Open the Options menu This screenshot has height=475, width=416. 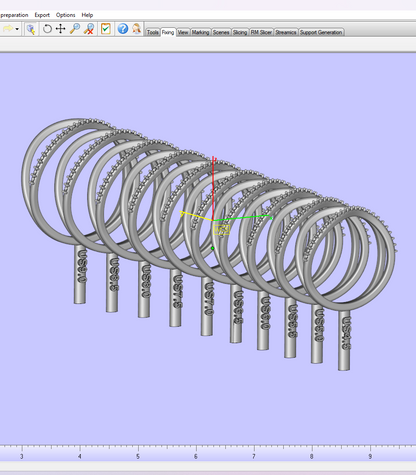(66, 15)
